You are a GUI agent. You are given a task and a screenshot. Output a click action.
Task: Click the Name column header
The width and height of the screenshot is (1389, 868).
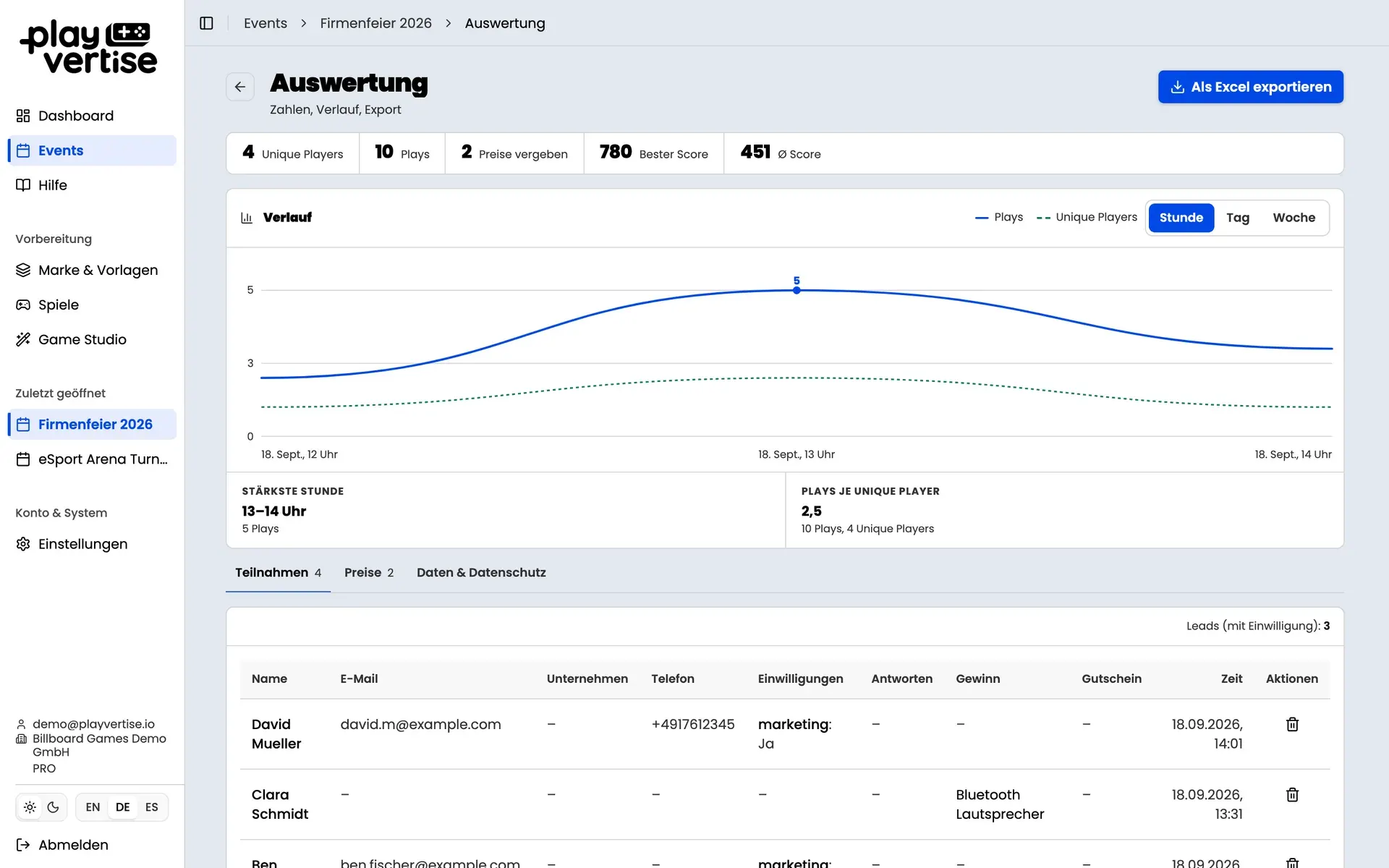269,678
